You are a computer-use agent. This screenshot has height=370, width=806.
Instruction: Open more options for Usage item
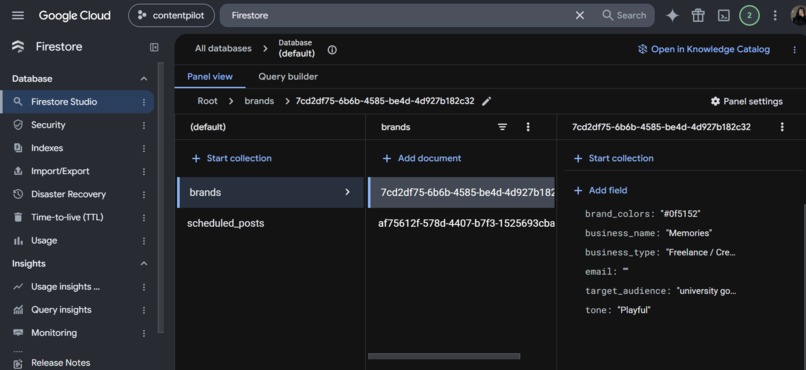[x=144, y=241]
